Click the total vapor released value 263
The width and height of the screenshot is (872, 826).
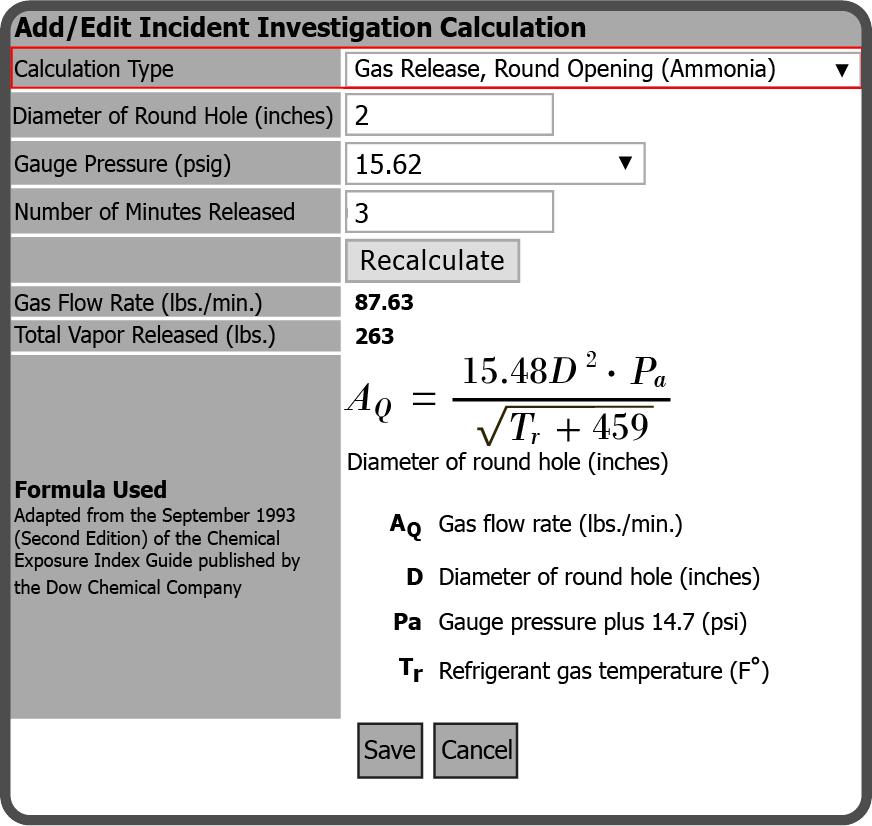click(x=375, y=336)
